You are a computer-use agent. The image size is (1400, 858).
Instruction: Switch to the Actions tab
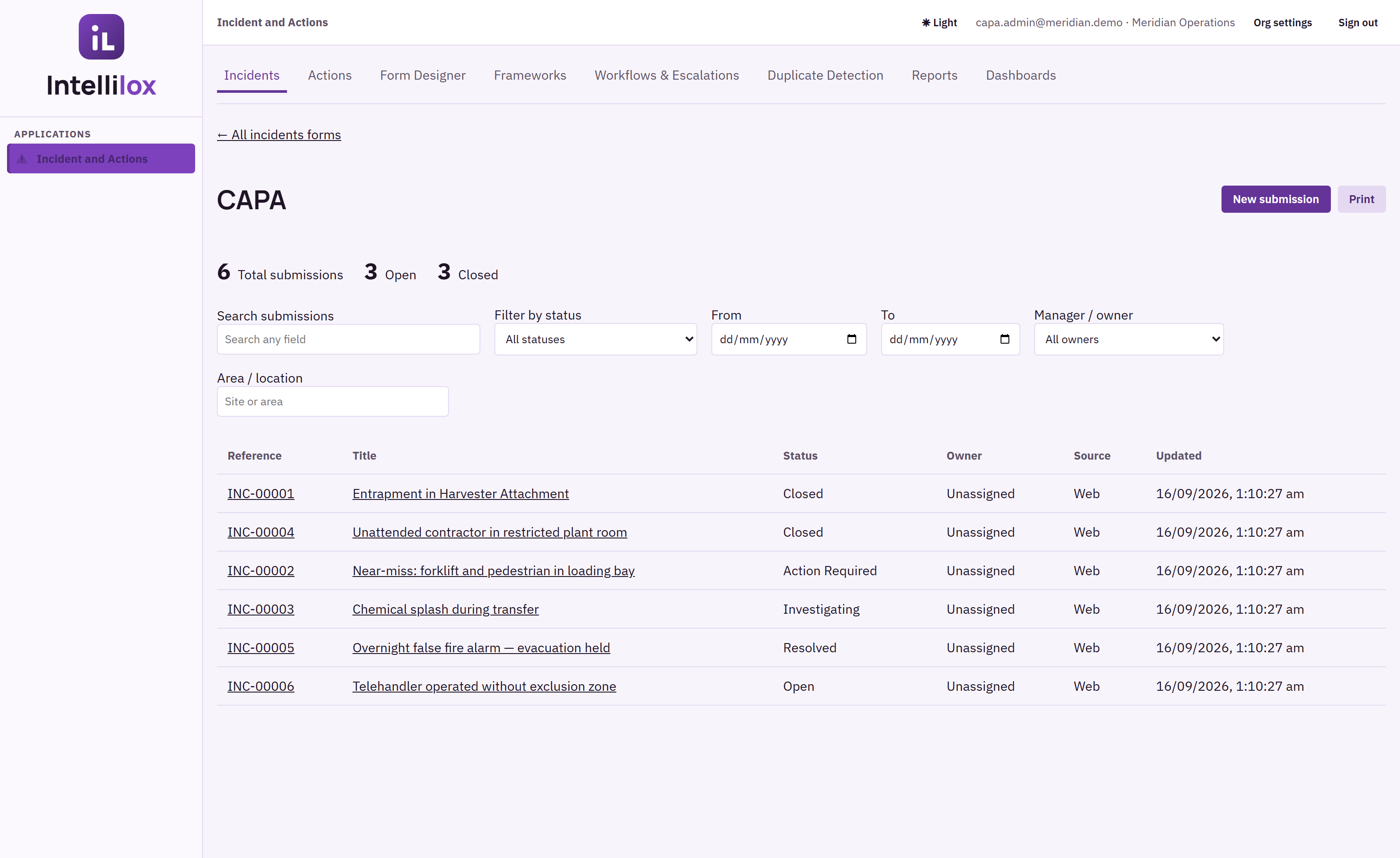[329, 76]
